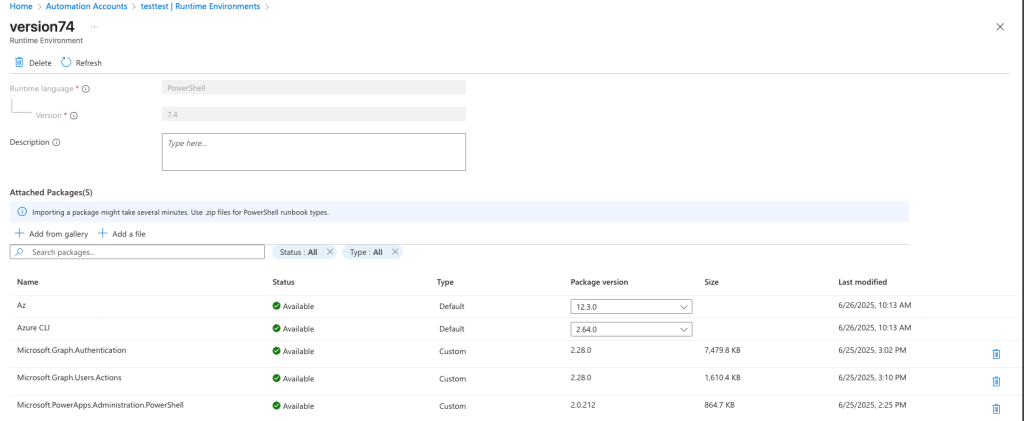Click the ellipsis next to version74 title

pyautogui.click(x=94, y=25)
